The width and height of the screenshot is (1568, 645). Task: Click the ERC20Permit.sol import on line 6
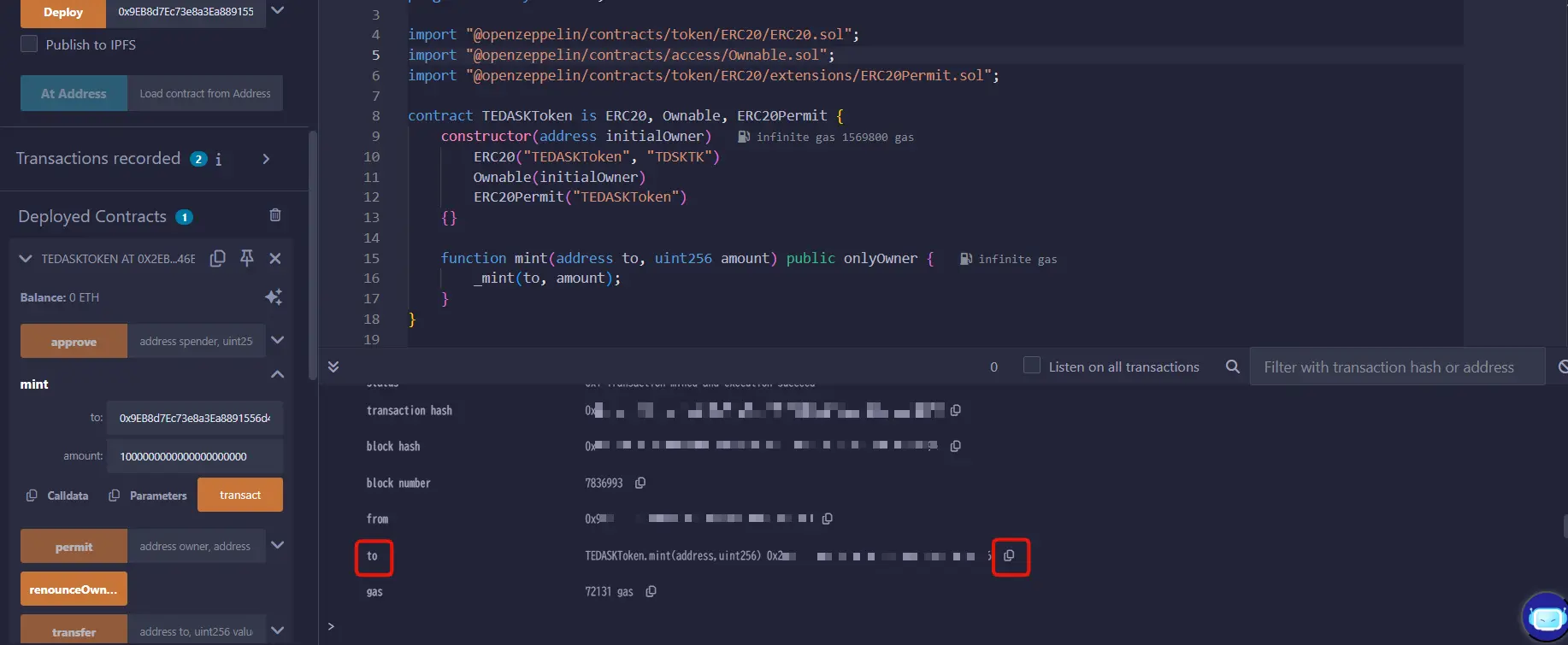703,75
